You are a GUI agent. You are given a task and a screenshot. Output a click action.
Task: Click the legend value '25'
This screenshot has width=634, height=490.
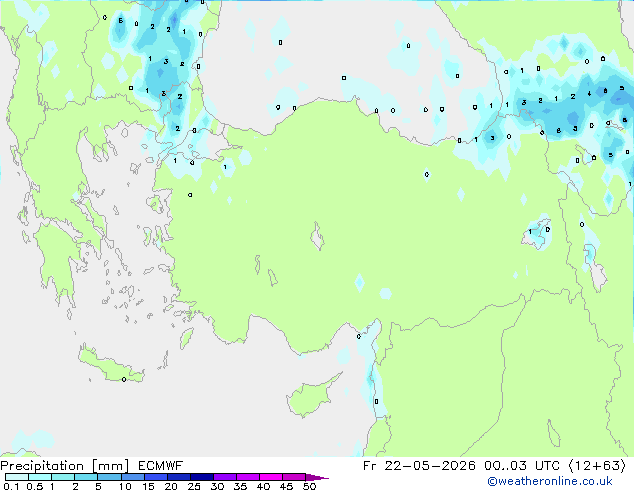tap(194, 486)
